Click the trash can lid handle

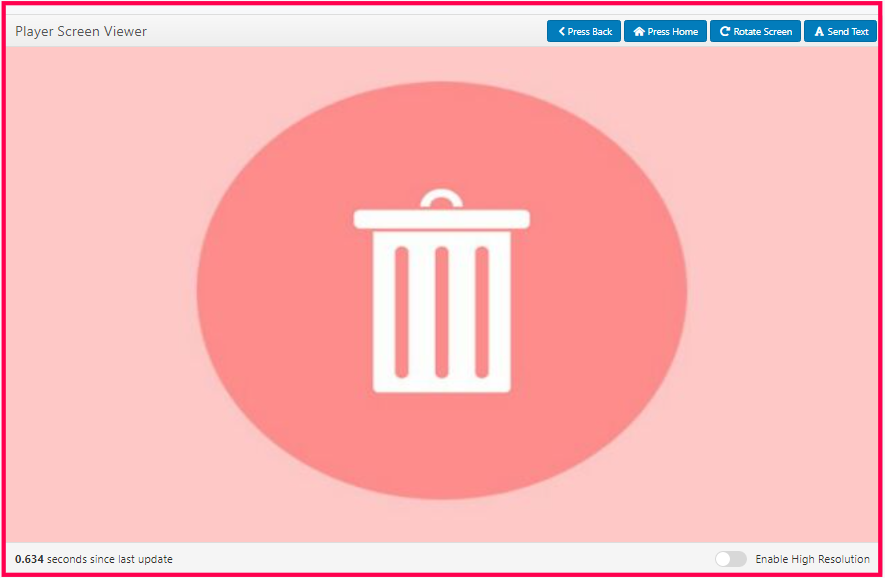pyautogui.click(x=441, y=197)
